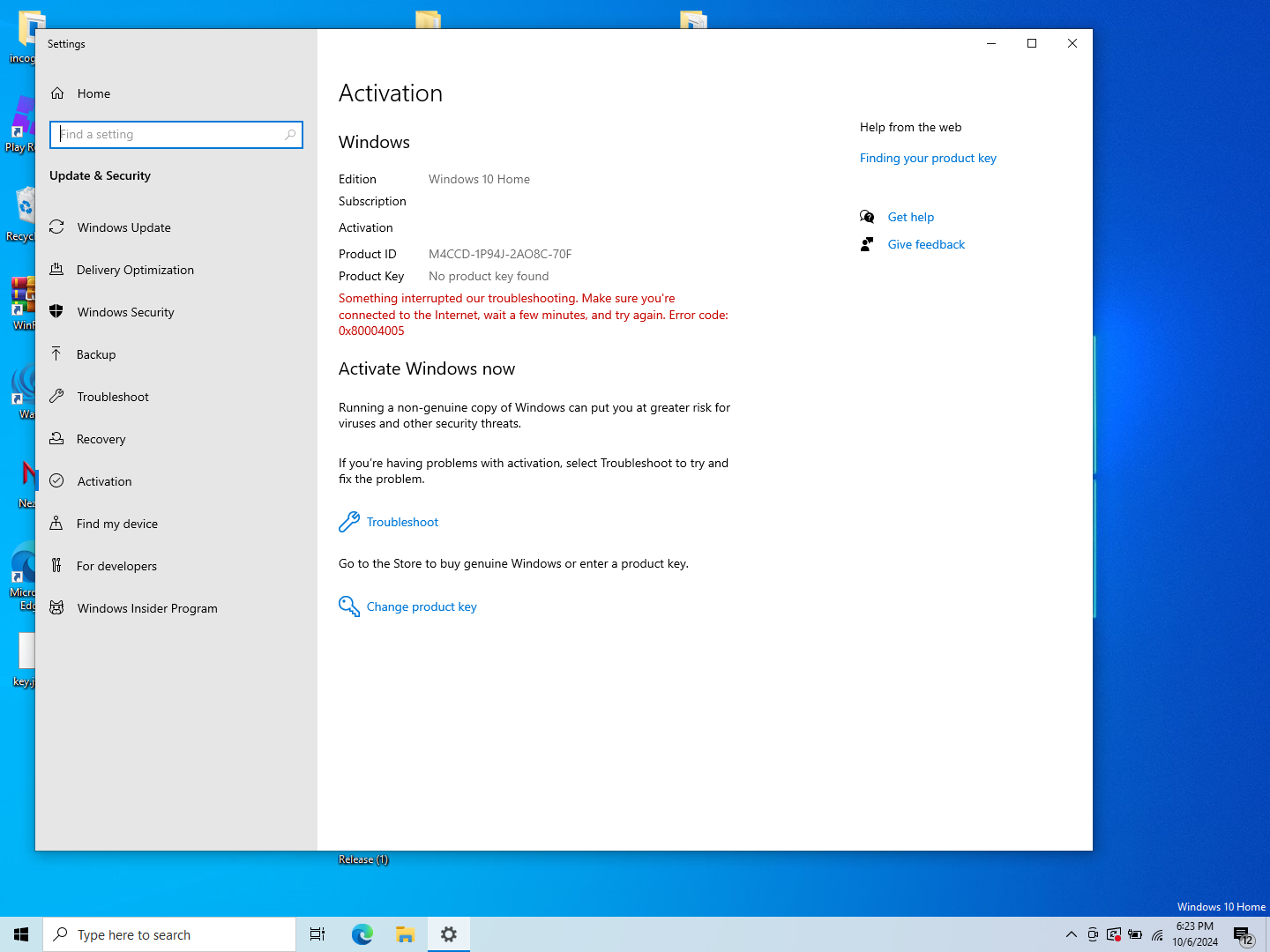The width and height of the screenshot is (1270, 952).
Task: Open the Start menu button
Action: click(x=21, y=934)
